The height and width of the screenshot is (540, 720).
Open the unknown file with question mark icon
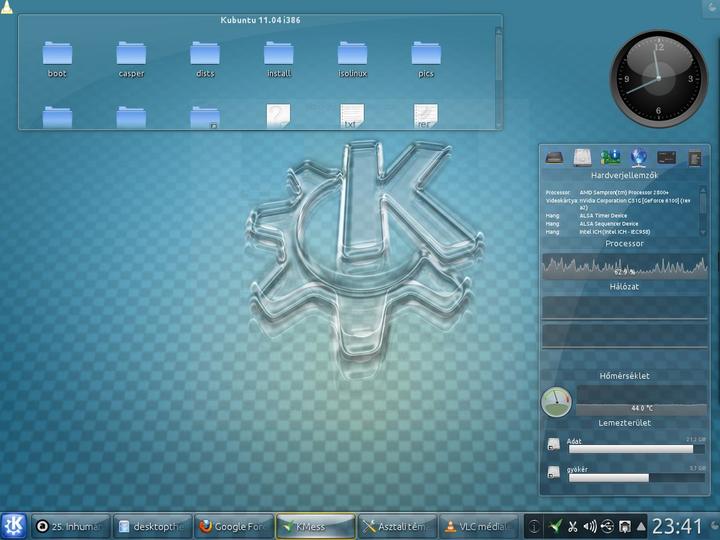[278, 116]
